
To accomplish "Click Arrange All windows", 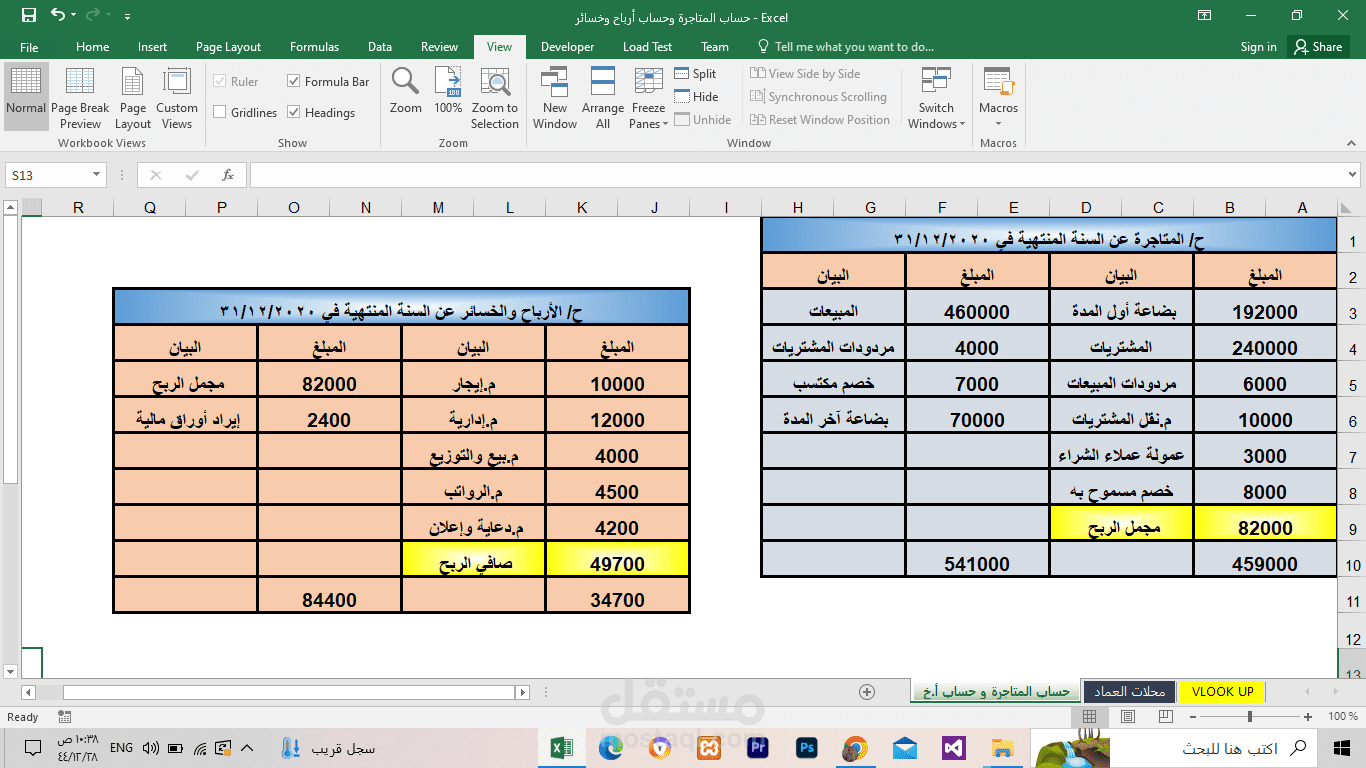I will tap(603, 97).
